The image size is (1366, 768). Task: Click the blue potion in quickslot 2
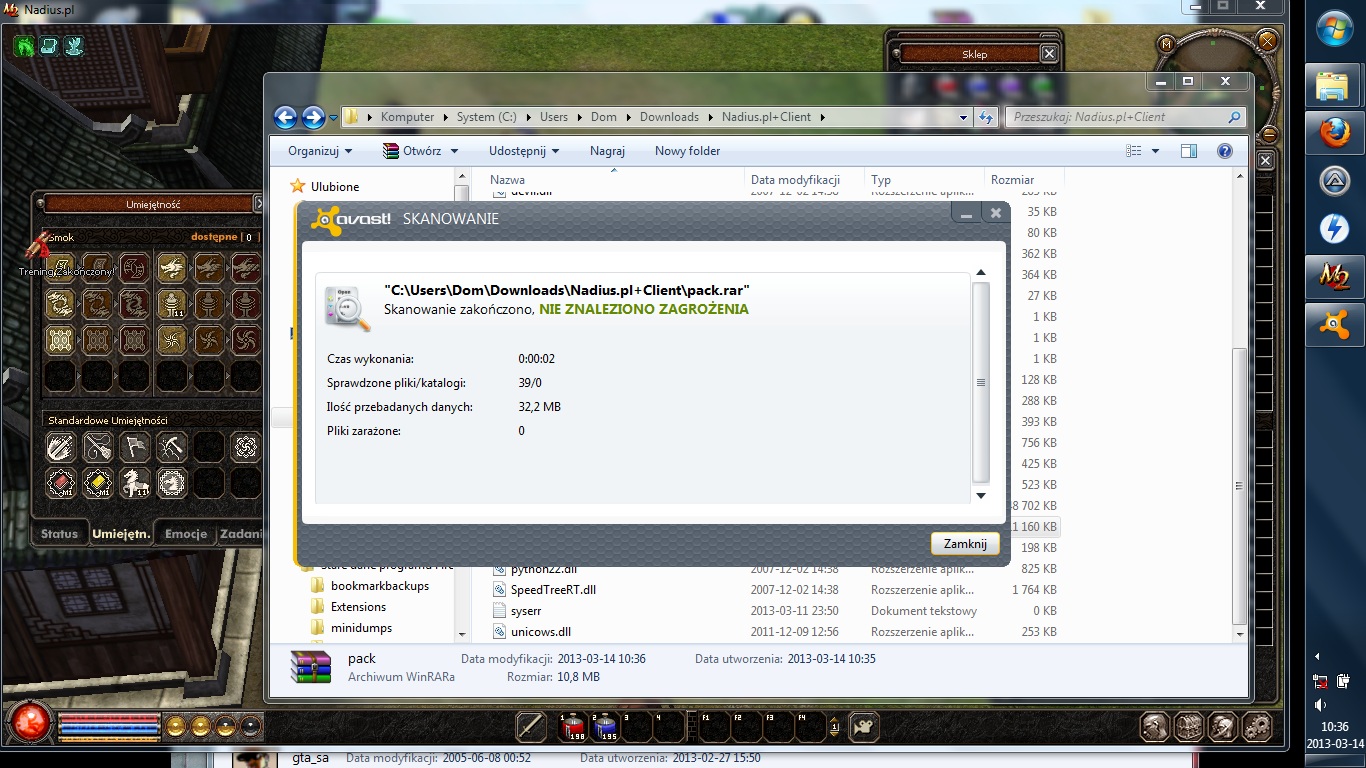(x=605, y=727)
